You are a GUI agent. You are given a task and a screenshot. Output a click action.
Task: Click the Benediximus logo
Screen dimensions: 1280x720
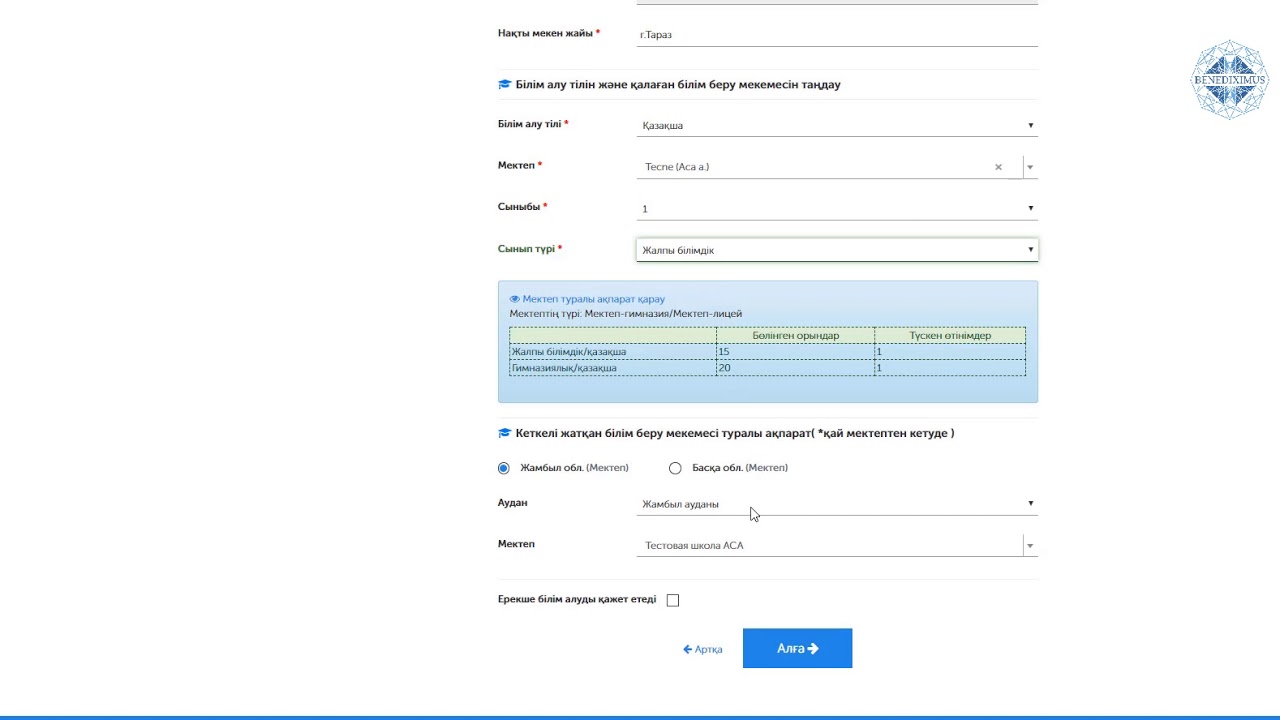tap(1229, 80)
